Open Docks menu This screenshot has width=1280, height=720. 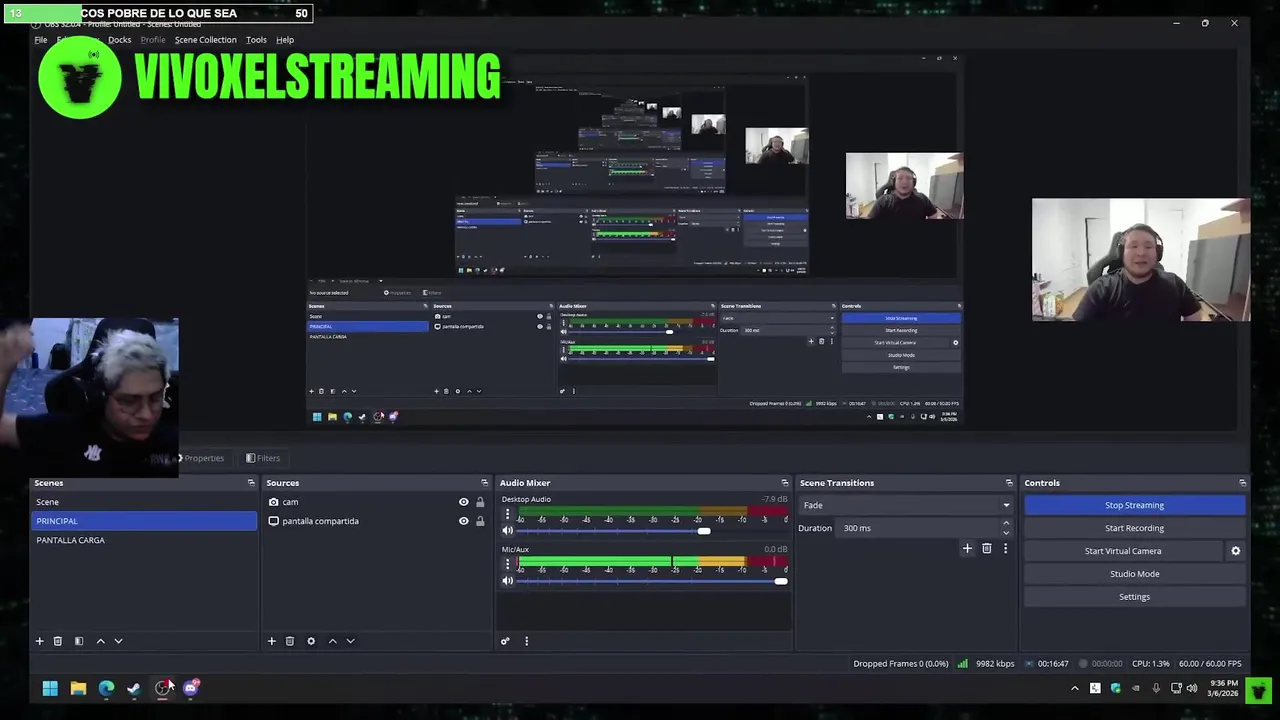coord(119,40)
